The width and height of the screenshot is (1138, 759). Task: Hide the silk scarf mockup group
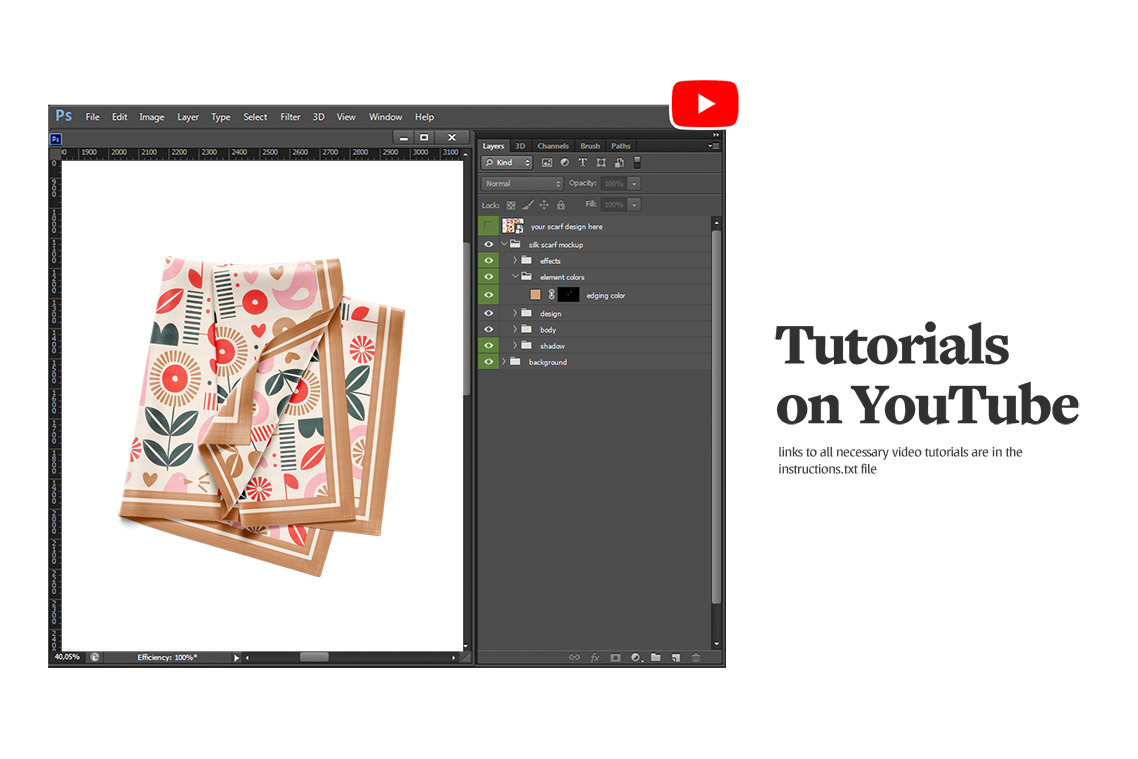tap(488, 244)
